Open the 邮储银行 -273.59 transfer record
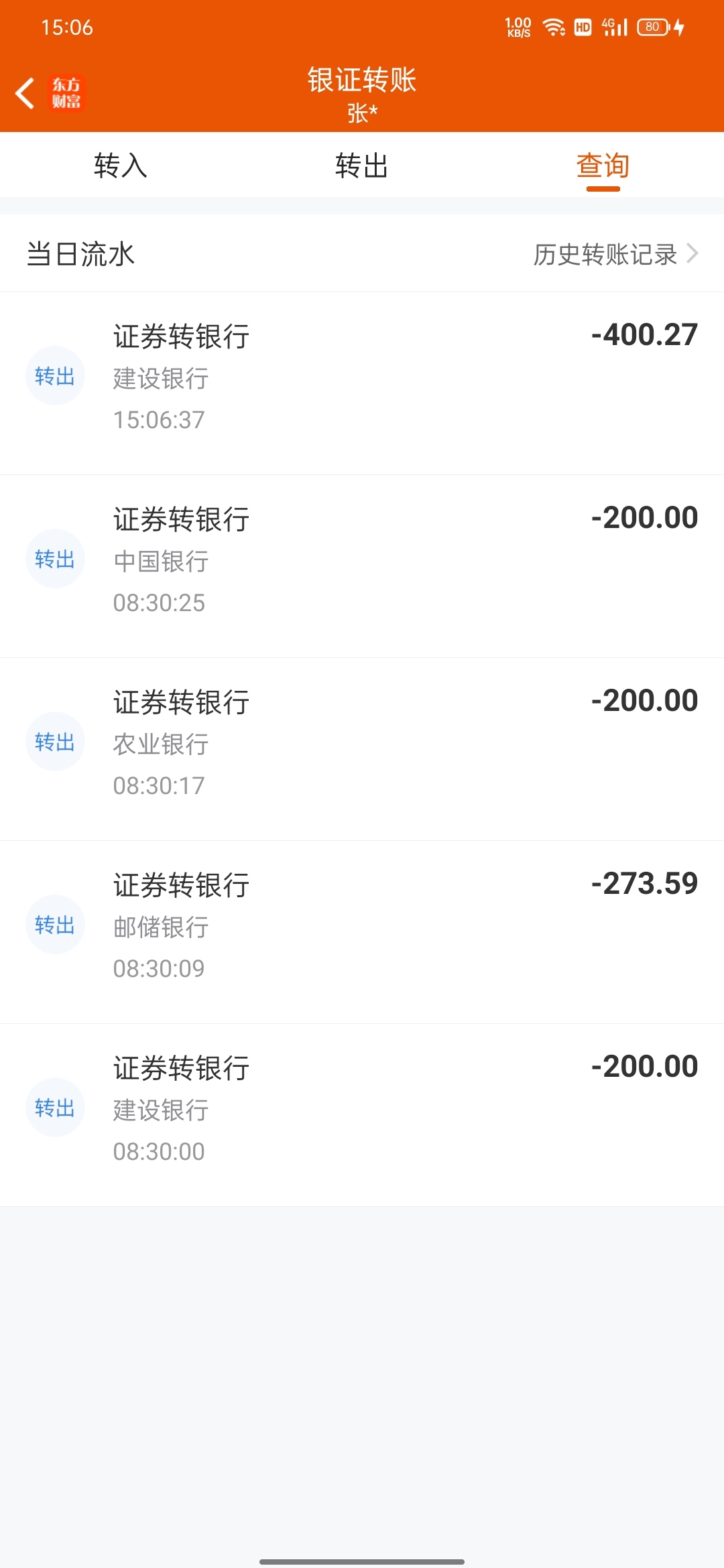 [362, 932]
